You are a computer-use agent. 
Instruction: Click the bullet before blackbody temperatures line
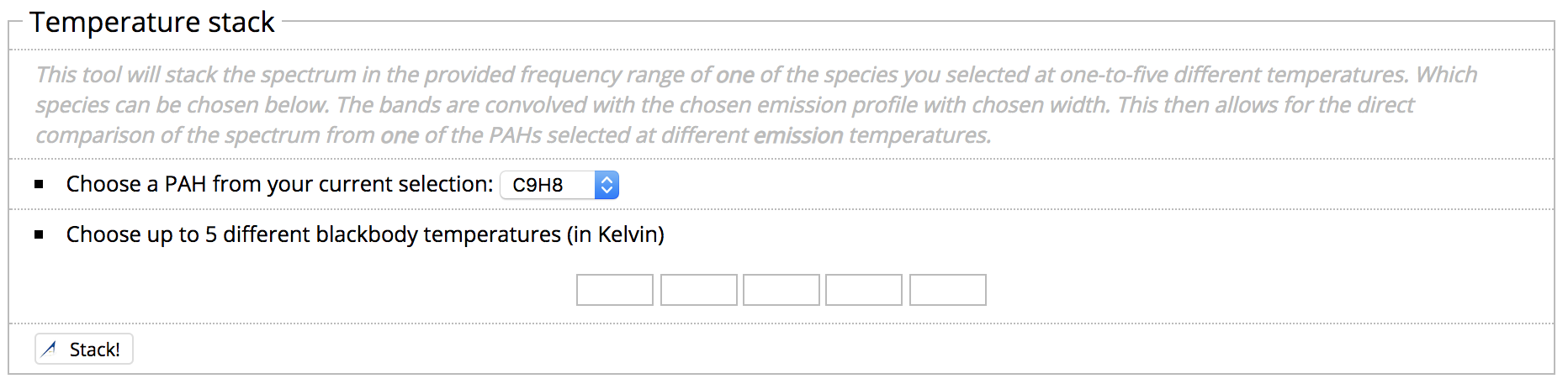coord(39,235)
